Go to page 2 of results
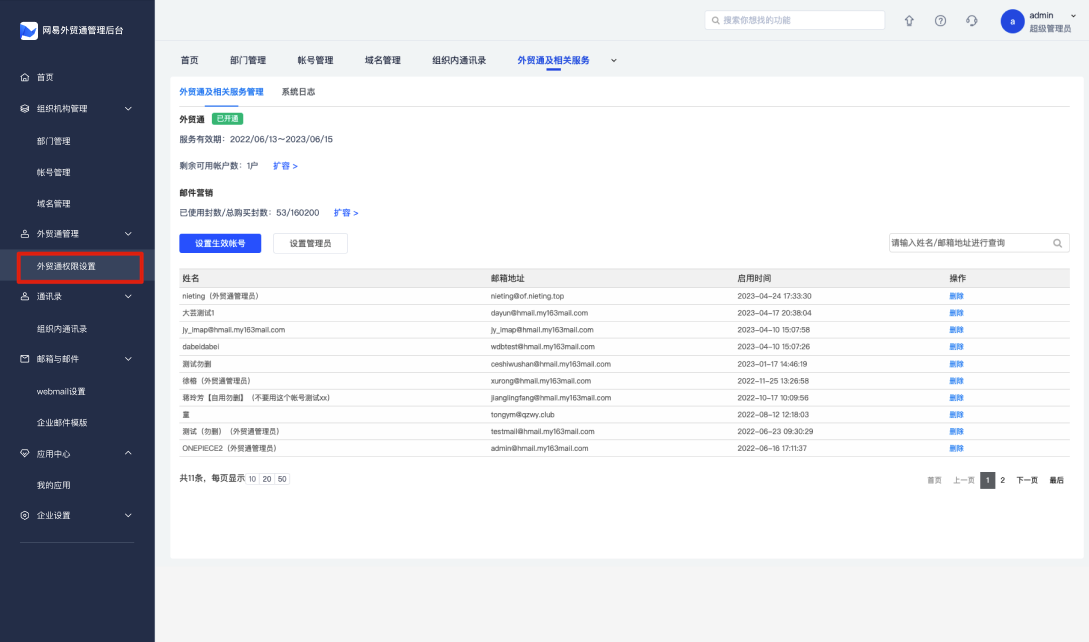 pos(1003,480)
